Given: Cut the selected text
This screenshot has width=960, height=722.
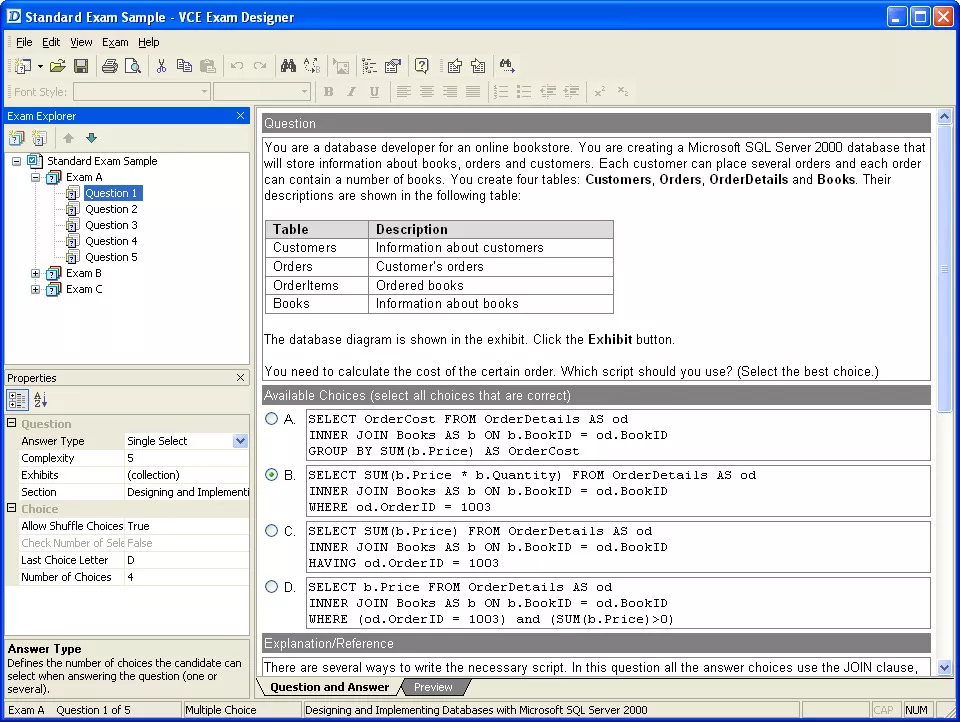Looking at the screenshot, I should pyautogui.click(x=161, y=66).
